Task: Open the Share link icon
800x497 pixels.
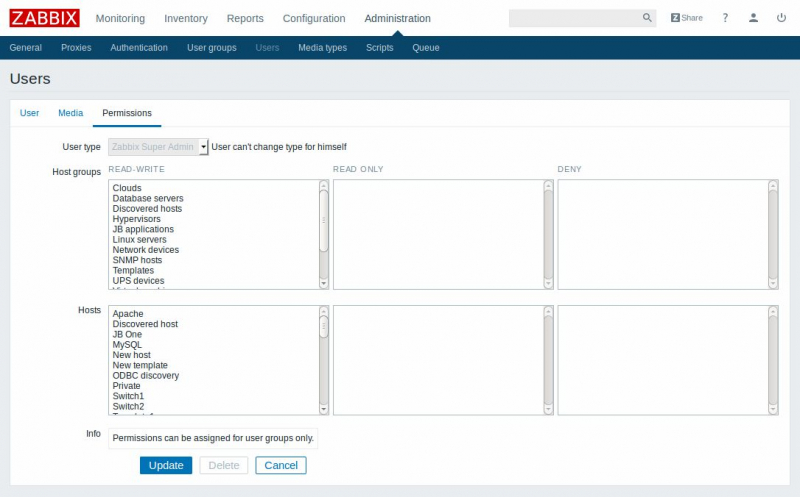Action: point(686,18)
